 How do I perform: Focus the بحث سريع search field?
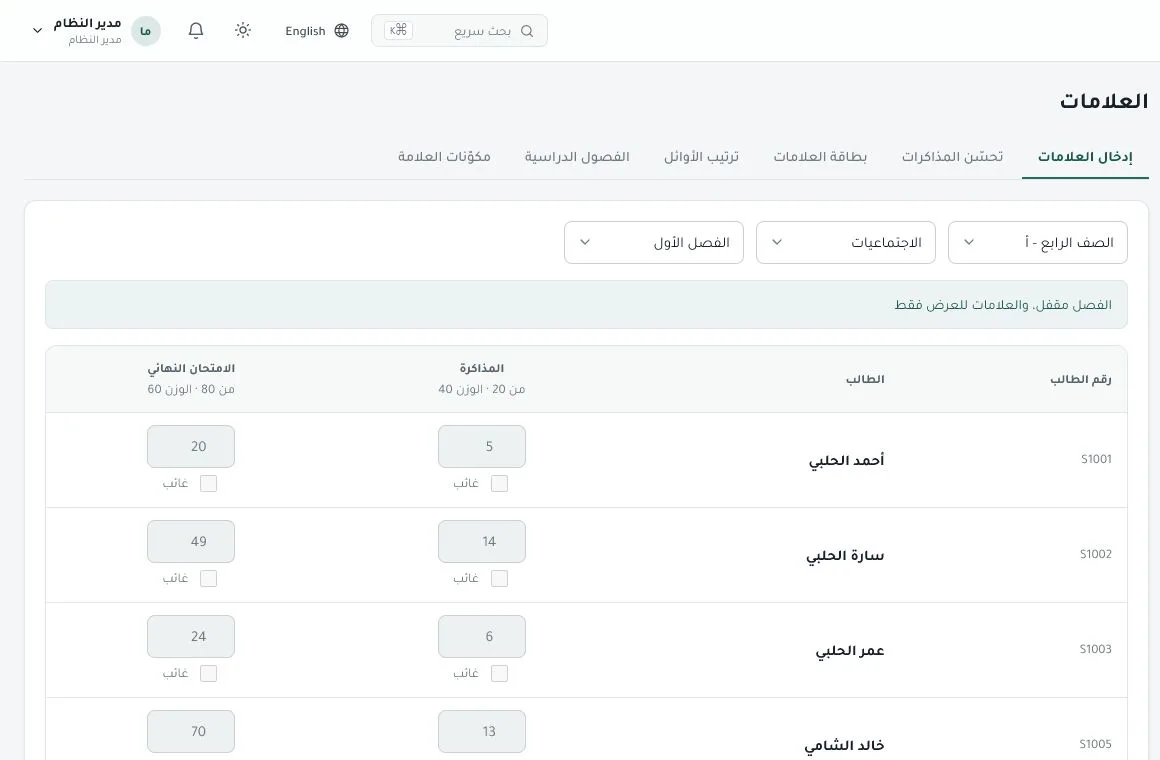[x=459, y=30]
